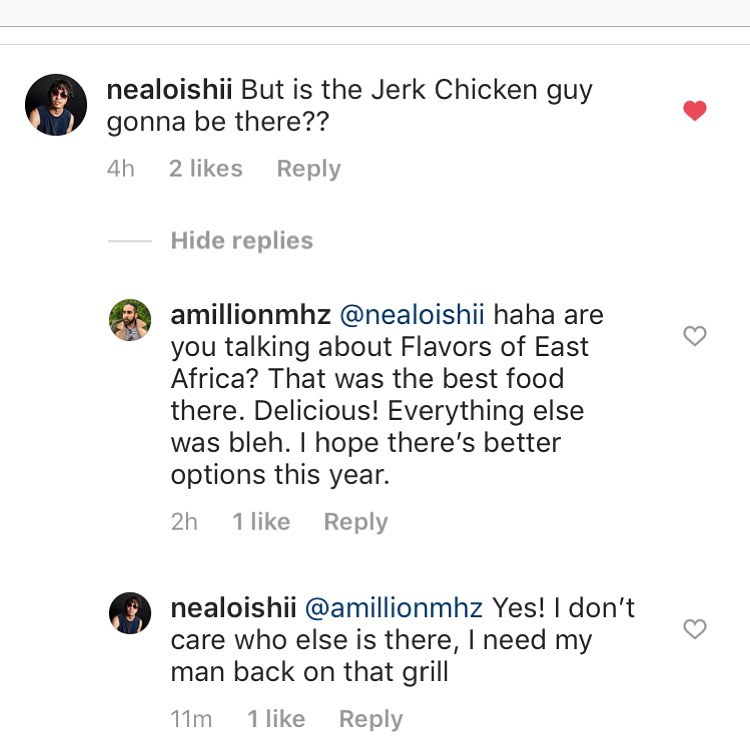Open nealoishii username on the top comment
Screen dimensions: 750x750
click(x=170, y=89)
